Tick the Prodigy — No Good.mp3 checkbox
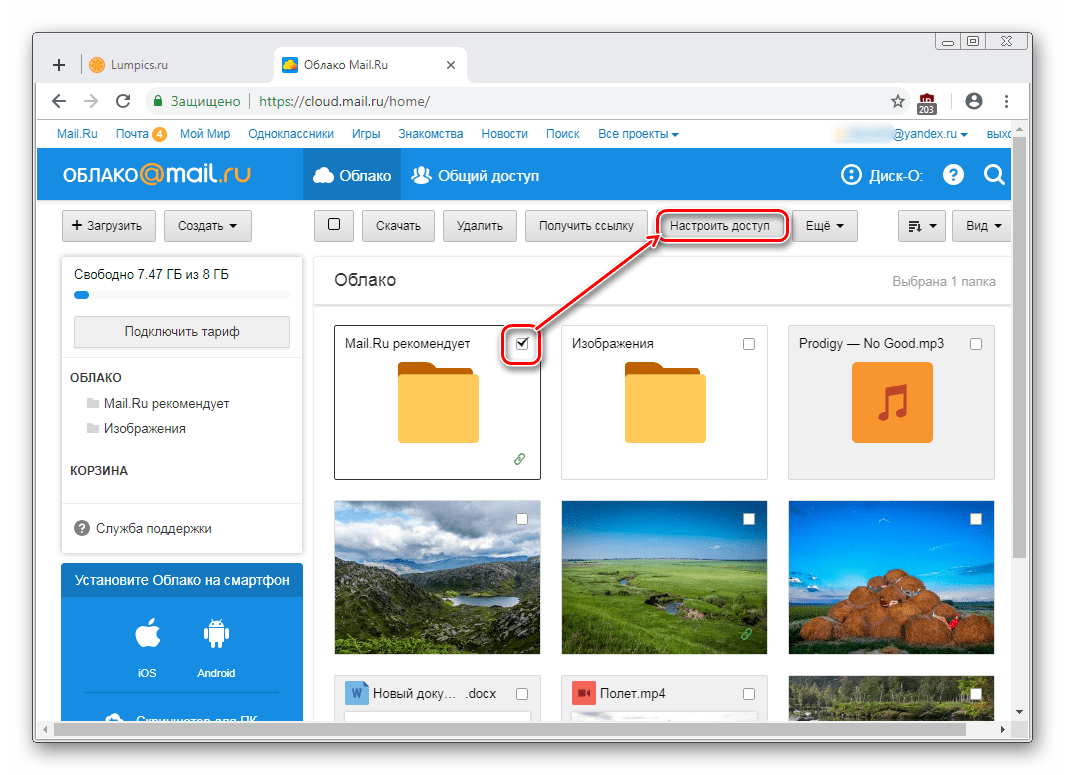Image resolution: width=1065 pixels, height=775 pixels. pos(976,344)
